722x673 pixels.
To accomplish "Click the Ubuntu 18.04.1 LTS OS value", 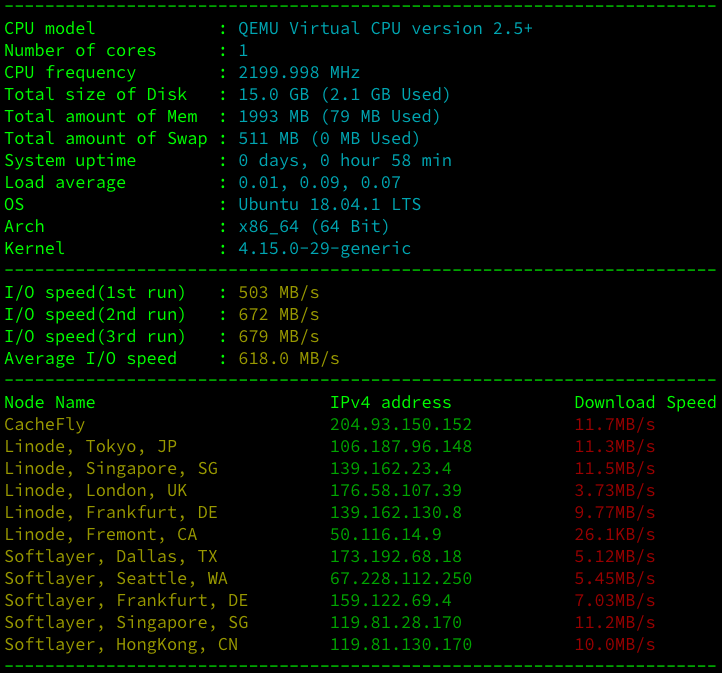I will [329, 204].
